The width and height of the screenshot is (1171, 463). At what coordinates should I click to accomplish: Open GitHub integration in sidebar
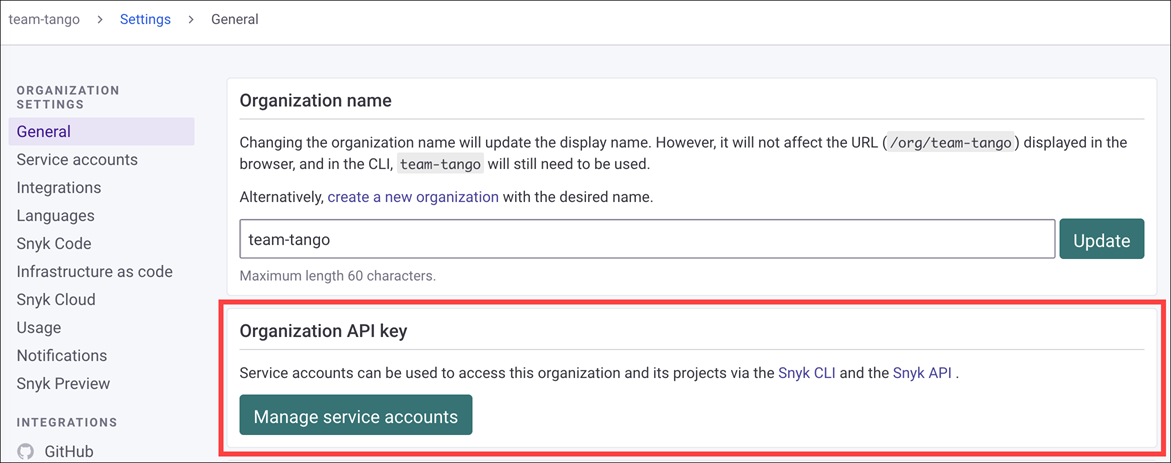(x=55, y=452)
